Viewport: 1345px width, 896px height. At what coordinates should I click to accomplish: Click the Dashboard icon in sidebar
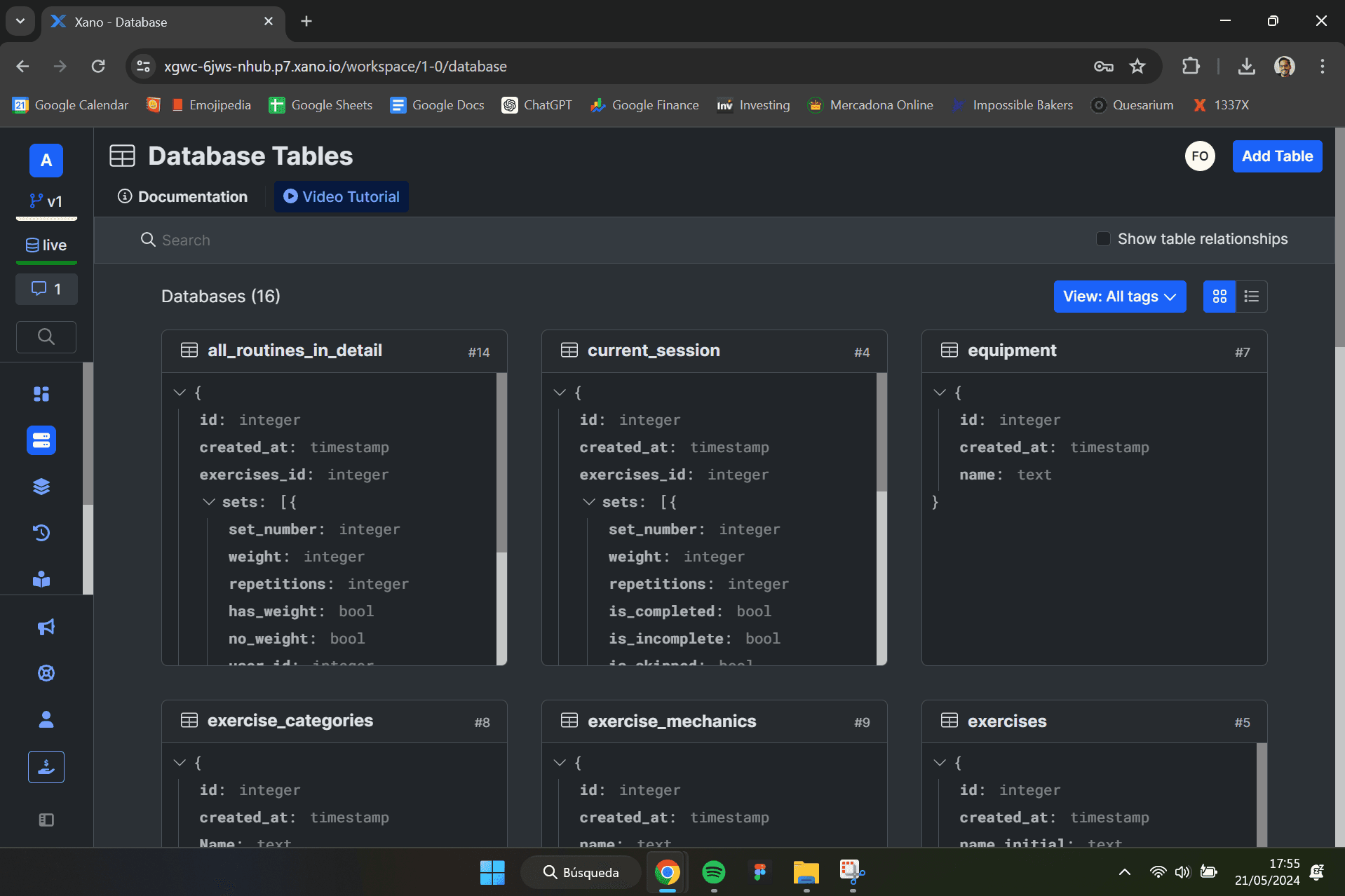point(41,394)
